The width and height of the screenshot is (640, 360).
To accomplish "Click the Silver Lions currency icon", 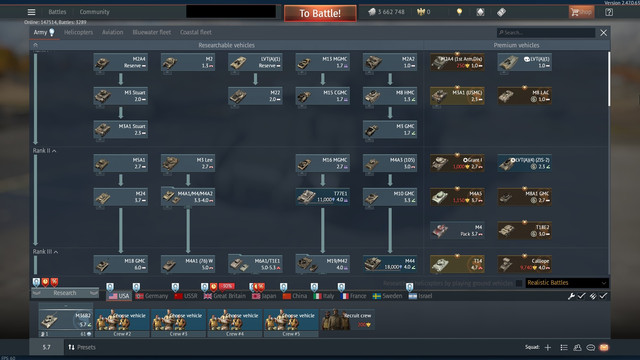I will coord(372,12).
